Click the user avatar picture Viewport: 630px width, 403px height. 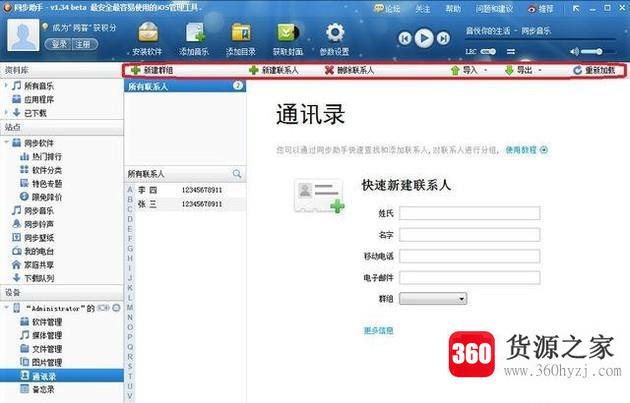coord(23,36)
